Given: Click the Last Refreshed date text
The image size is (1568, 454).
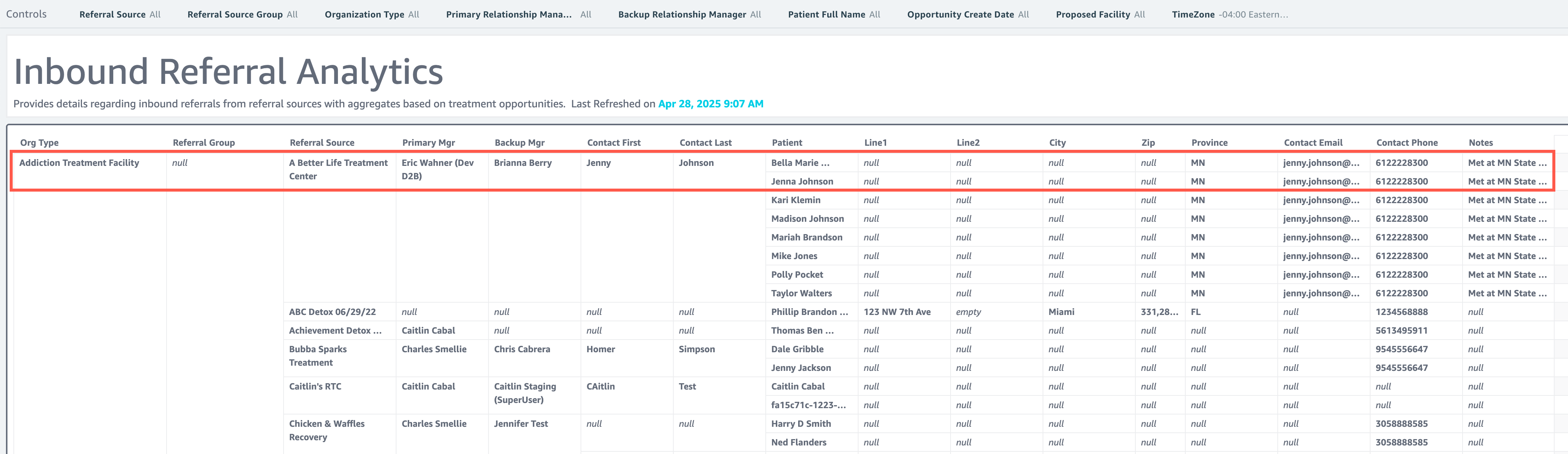Looking at the screenshot, I should point(710,104).
